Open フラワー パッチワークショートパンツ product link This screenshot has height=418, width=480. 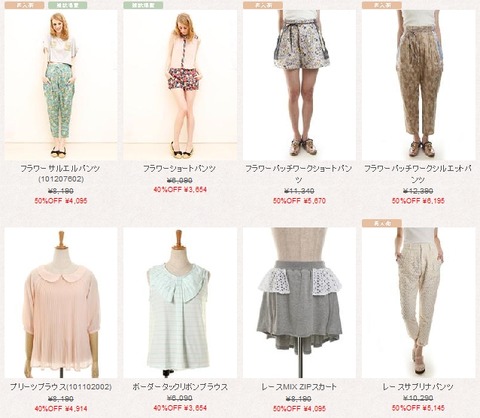[x=299, y=174]
